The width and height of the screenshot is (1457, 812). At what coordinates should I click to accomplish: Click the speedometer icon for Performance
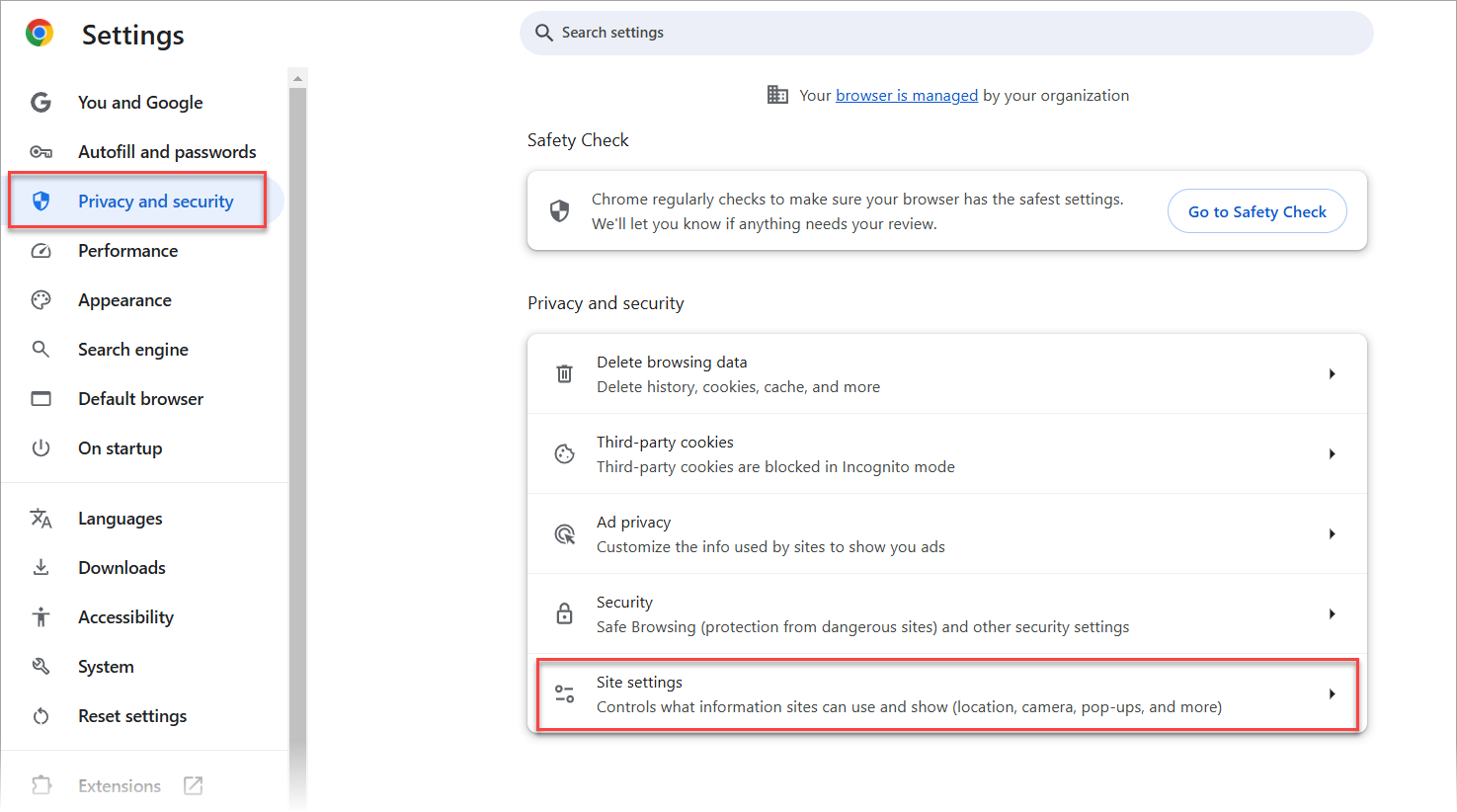(40, 251)
